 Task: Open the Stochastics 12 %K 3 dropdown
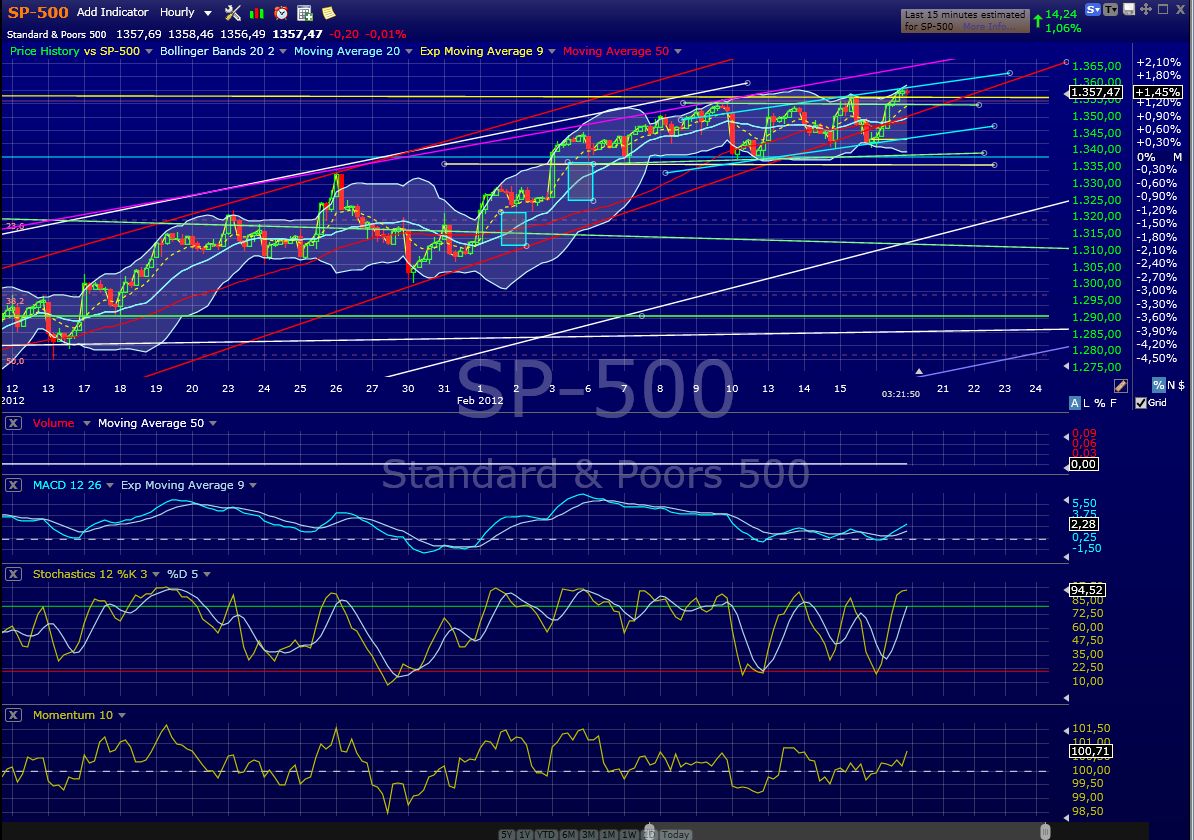coord(156,574)
